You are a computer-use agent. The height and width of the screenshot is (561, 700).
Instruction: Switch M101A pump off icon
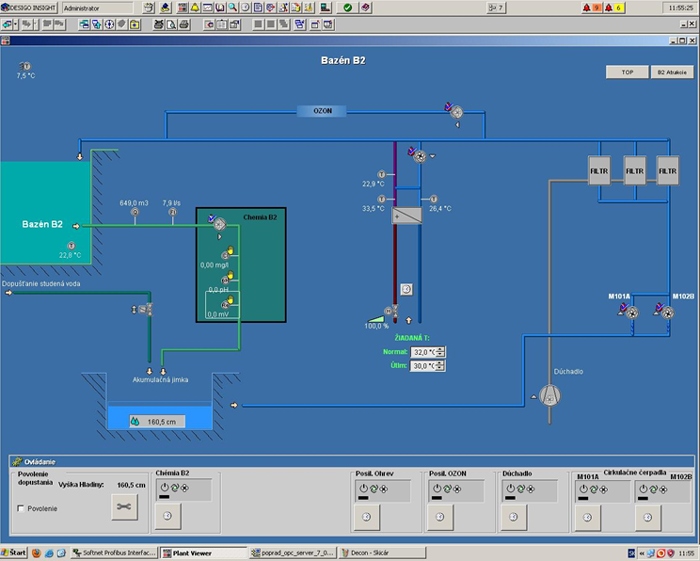(x=583, y=489)
